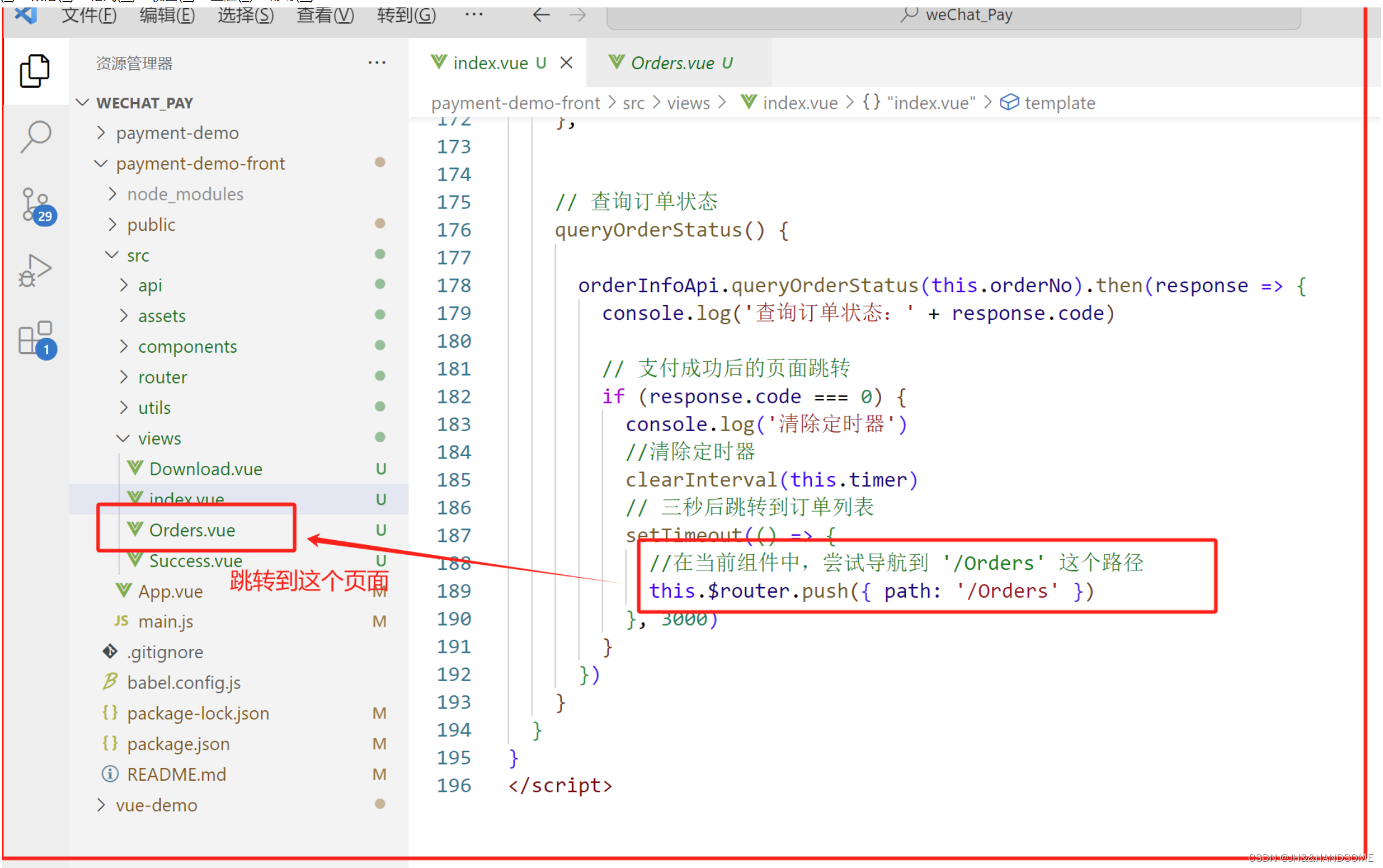The width and height of the screenshot is (1383, 868).
Task: Collapse the src folder
Action: [x=112, y=255]
